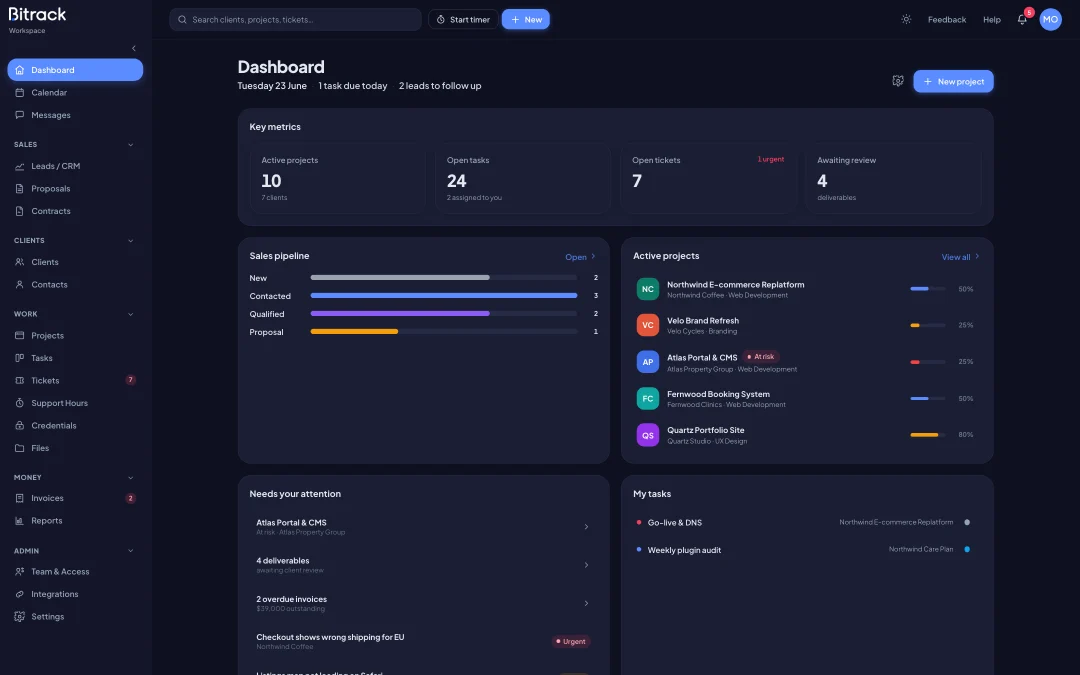Collapse the ADMIN sidebar section
Viewport: 1080px width, 675px height.
[x=131, y=551]
